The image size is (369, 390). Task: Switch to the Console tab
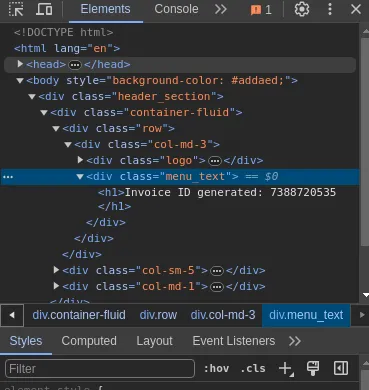(x=176, y=9)
